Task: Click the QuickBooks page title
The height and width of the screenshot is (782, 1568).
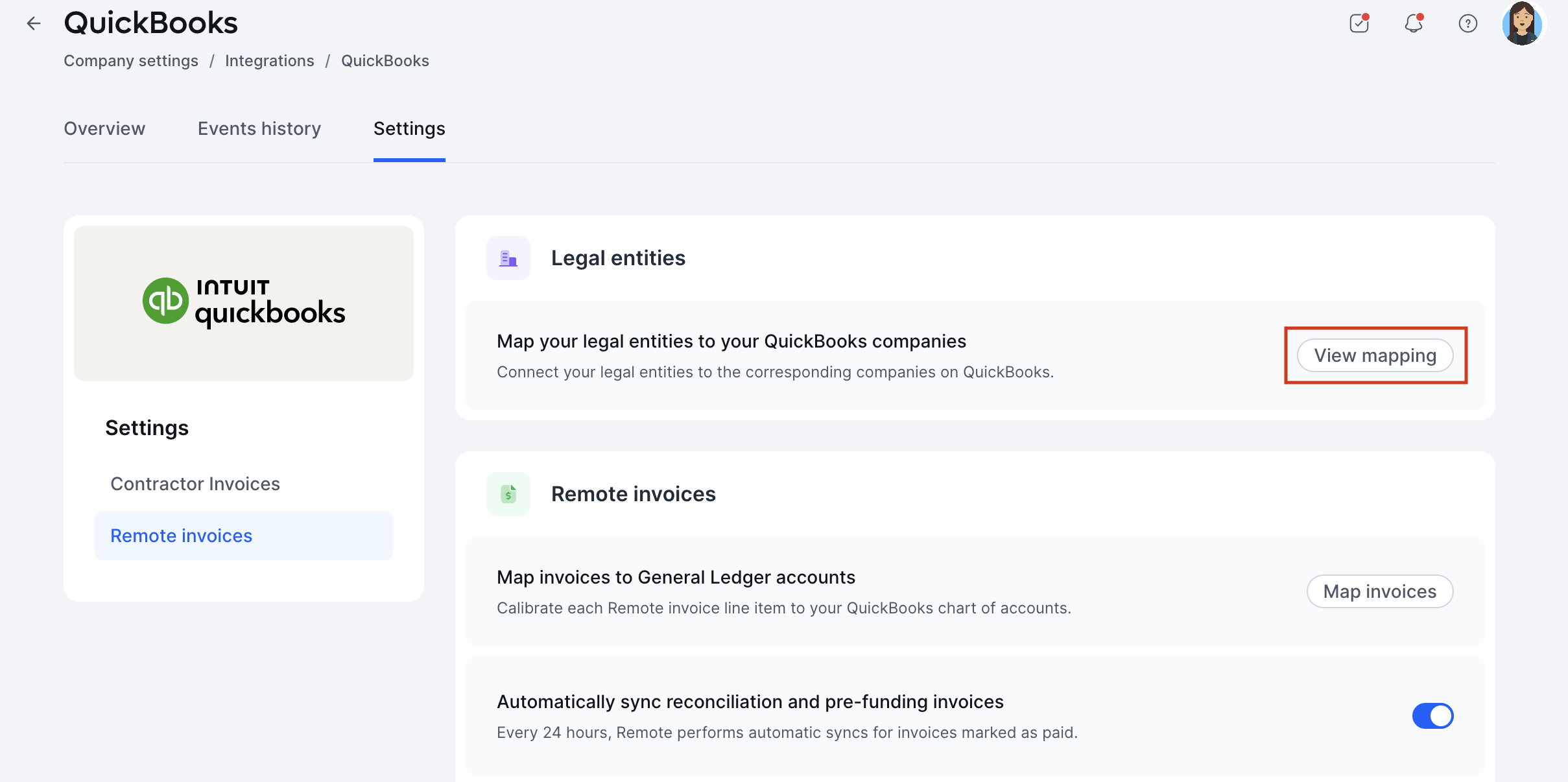Action: tap(150, 23)
